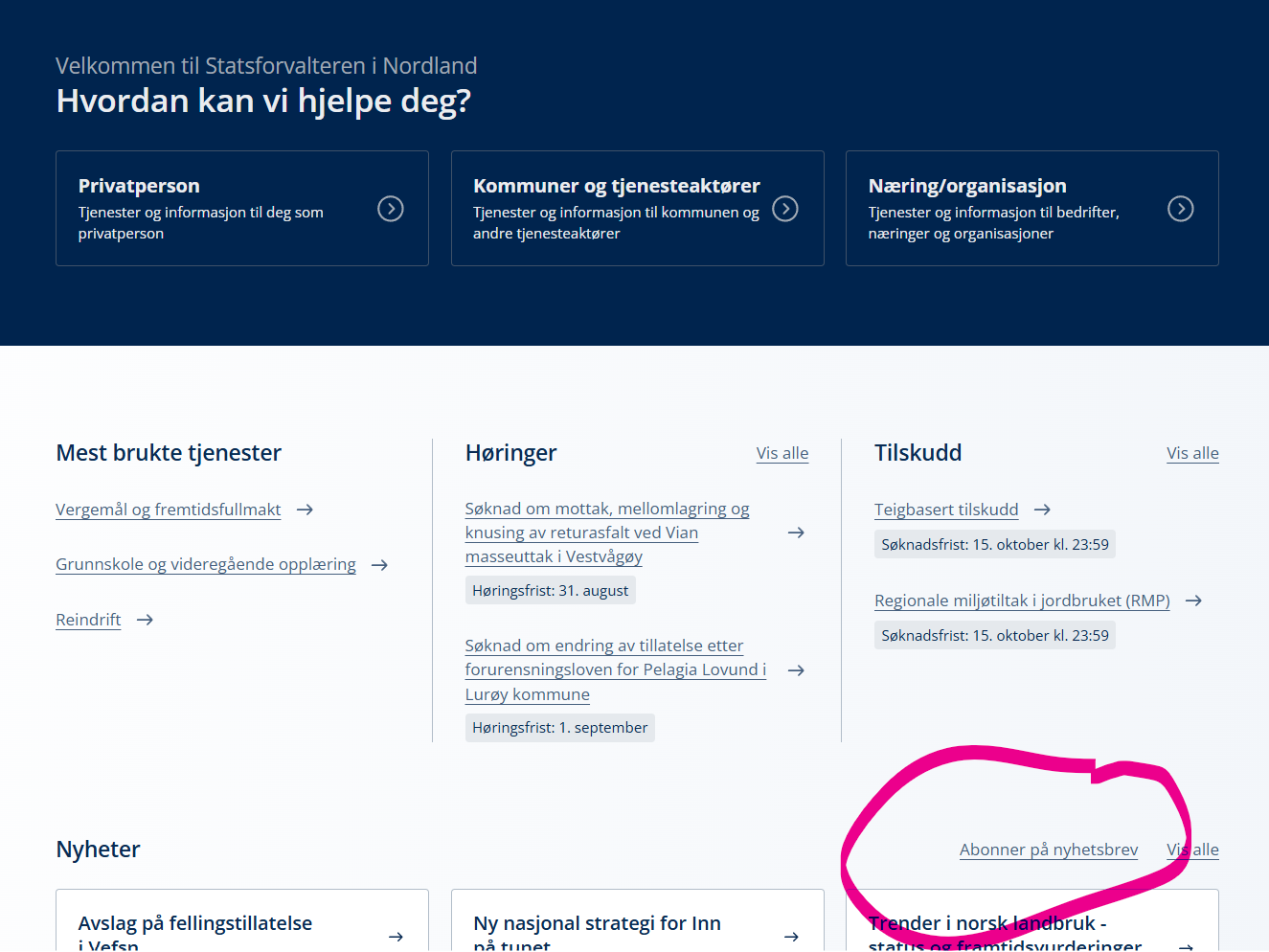Click the Høringsfrist: 31. august label
This screenshot has width=1269, height=952.
(551, 591)
